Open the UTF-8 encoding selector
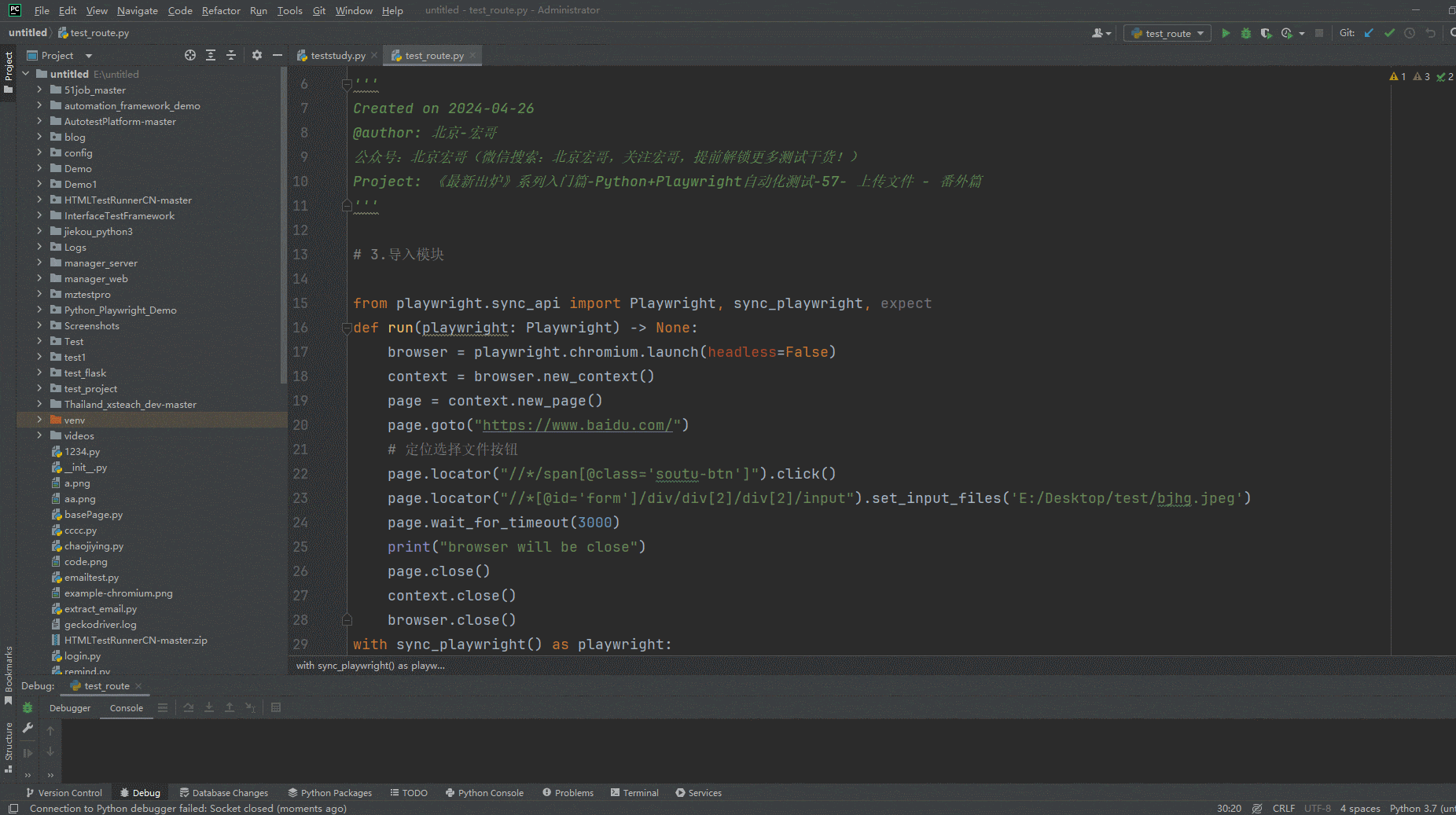 (1318, 809)
